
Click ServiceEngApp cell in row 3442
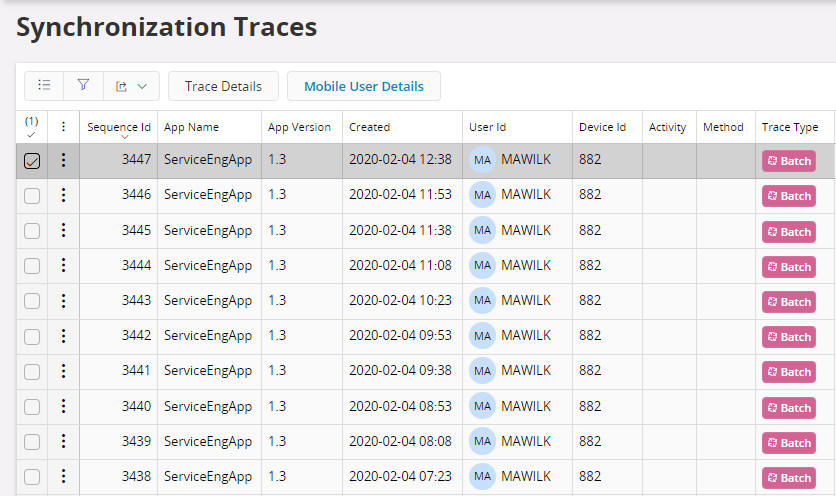tap(208, 335)
